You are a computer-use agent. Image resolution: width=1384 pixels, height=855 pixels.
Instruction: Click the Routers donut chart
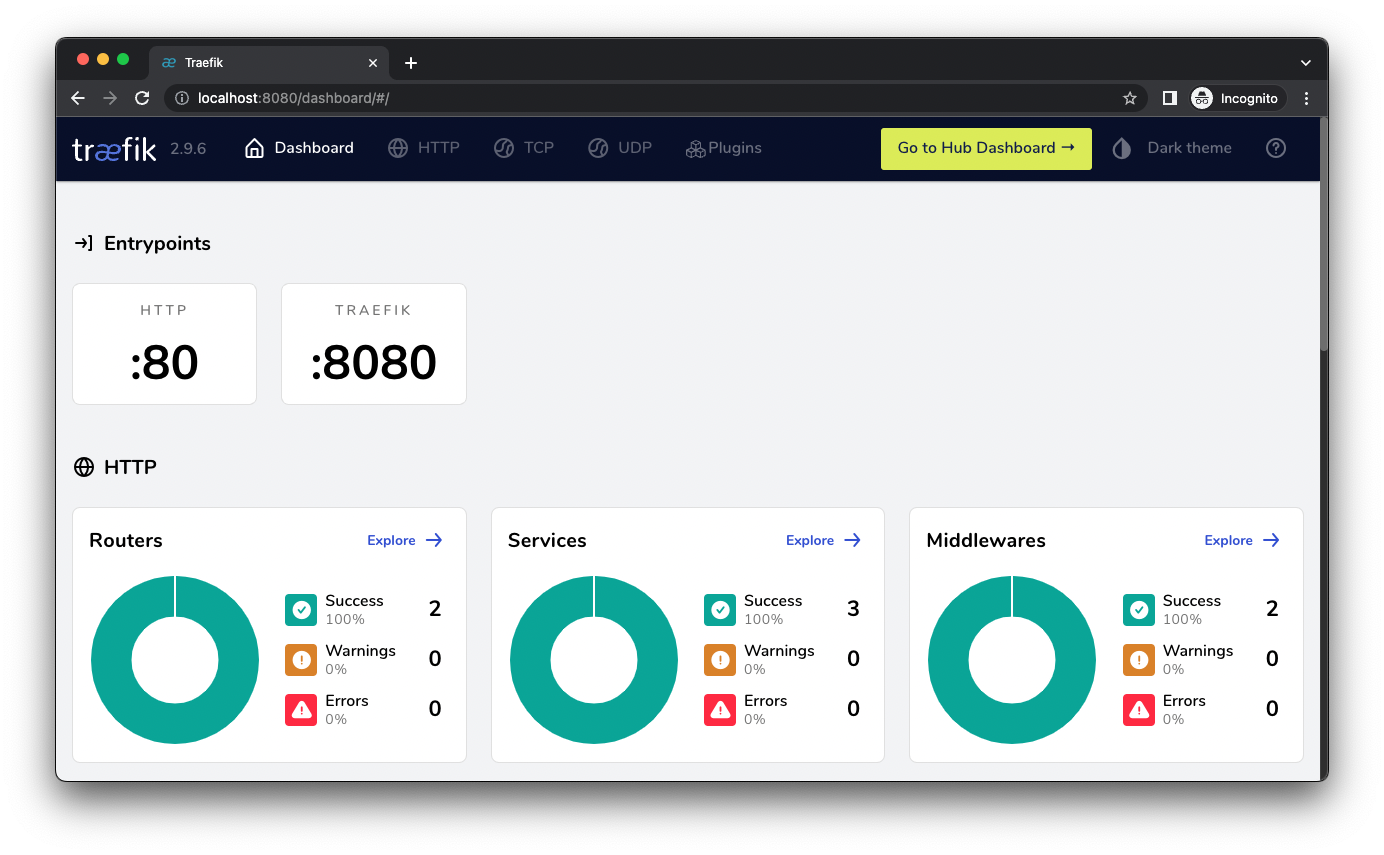point(175,660)
